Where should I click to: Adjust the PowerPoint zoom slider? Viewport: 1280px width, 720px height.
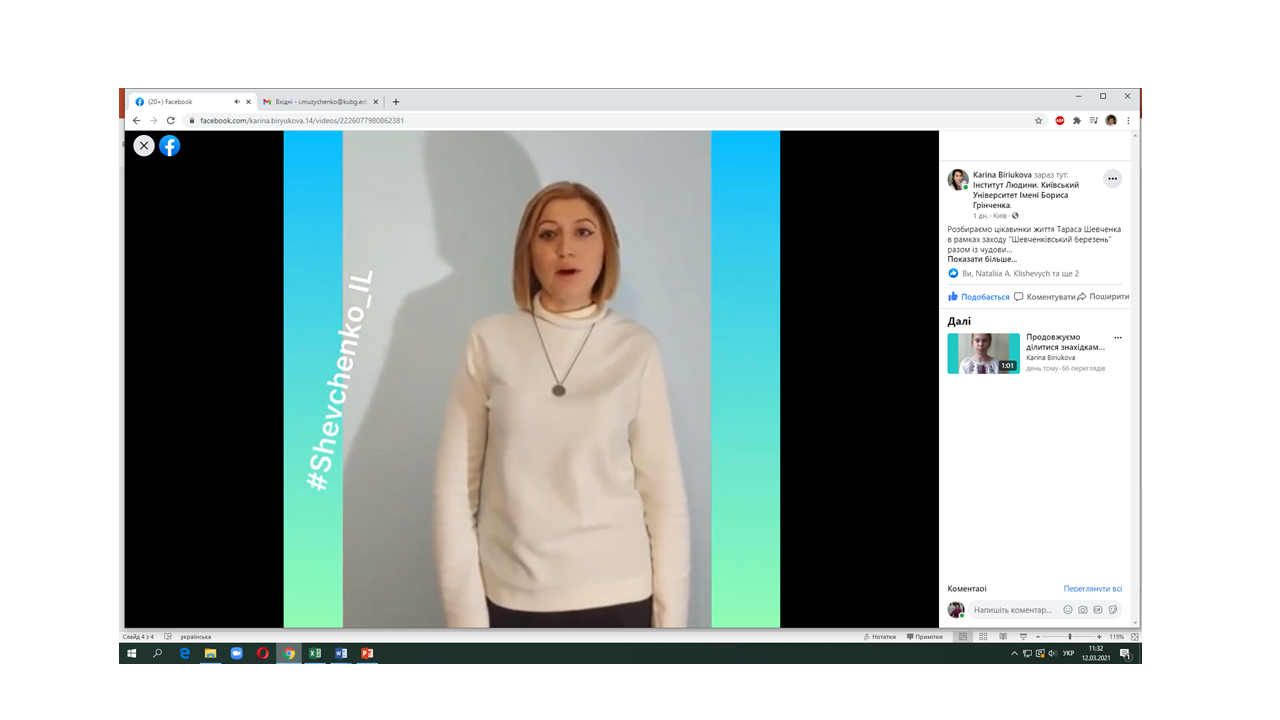(x=1069, y=637)
